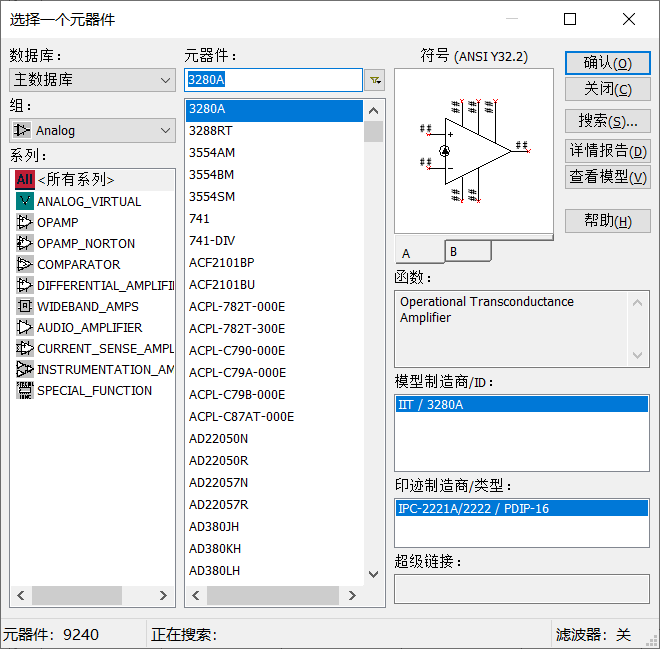Select component 3554AM
660x649 pixels.
[x=274, y=153]
